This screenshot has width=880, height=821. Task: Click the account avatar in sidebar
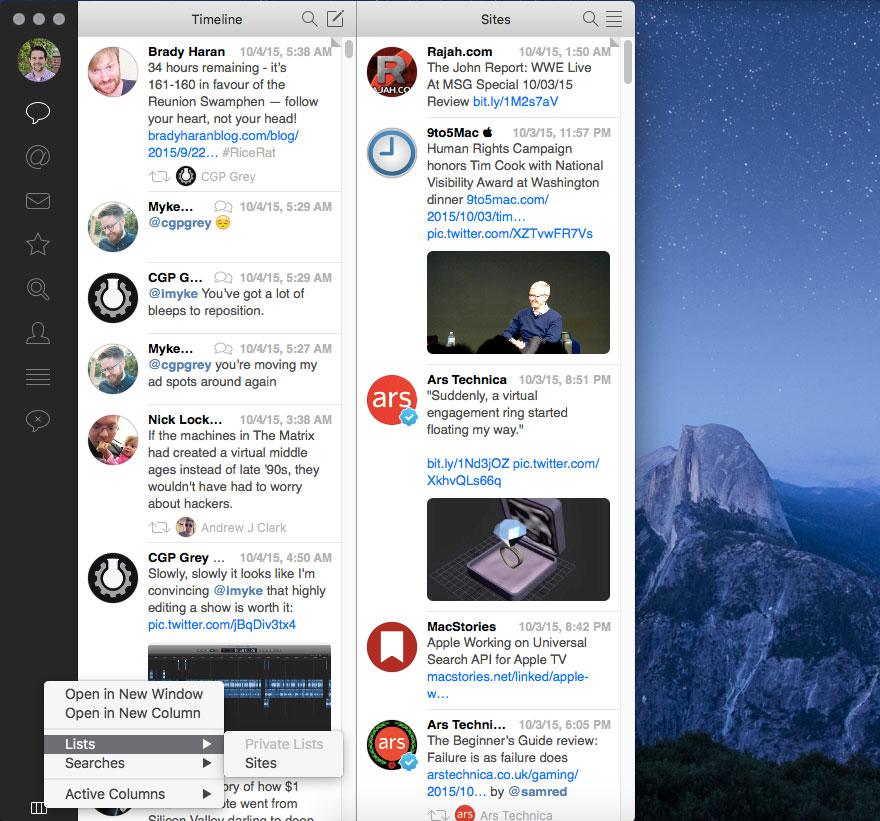point(39,60)
